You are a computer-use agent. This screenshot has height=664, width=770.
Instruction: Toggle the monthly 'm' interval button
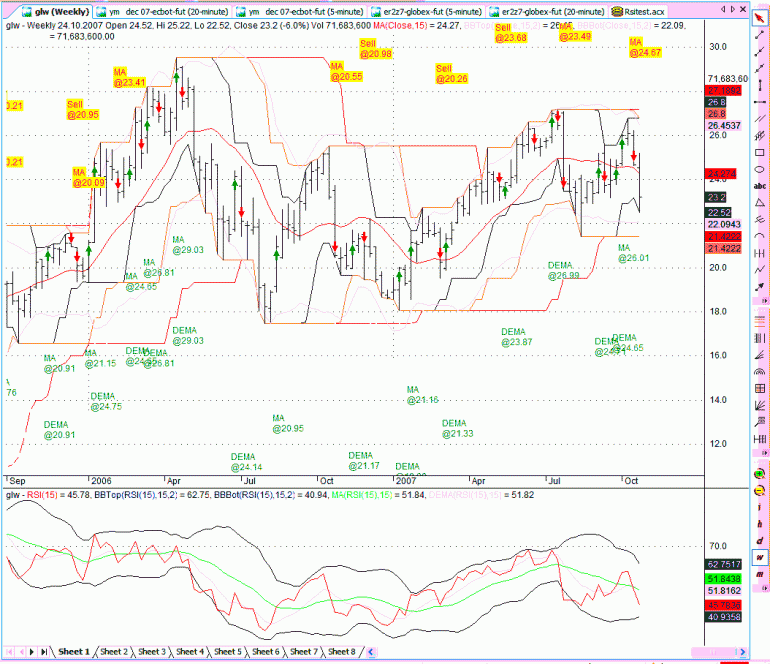[760, 574]
